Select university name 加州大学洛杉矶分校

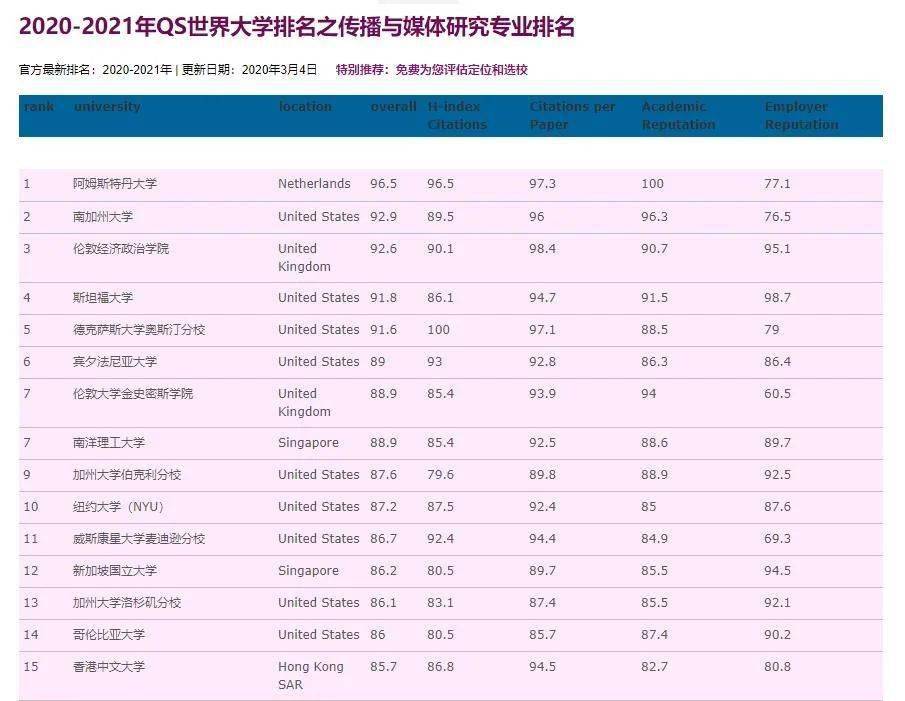(127, 602)
